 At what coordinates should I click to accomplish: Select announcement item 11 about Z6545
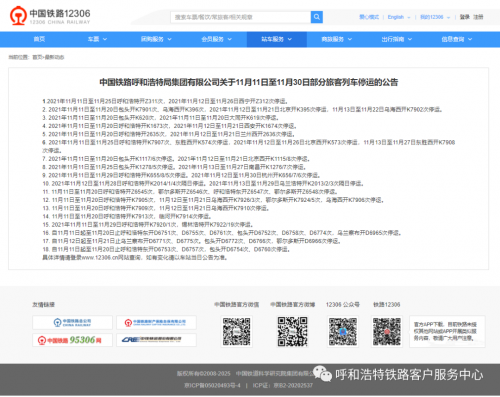tap(190, 192)
